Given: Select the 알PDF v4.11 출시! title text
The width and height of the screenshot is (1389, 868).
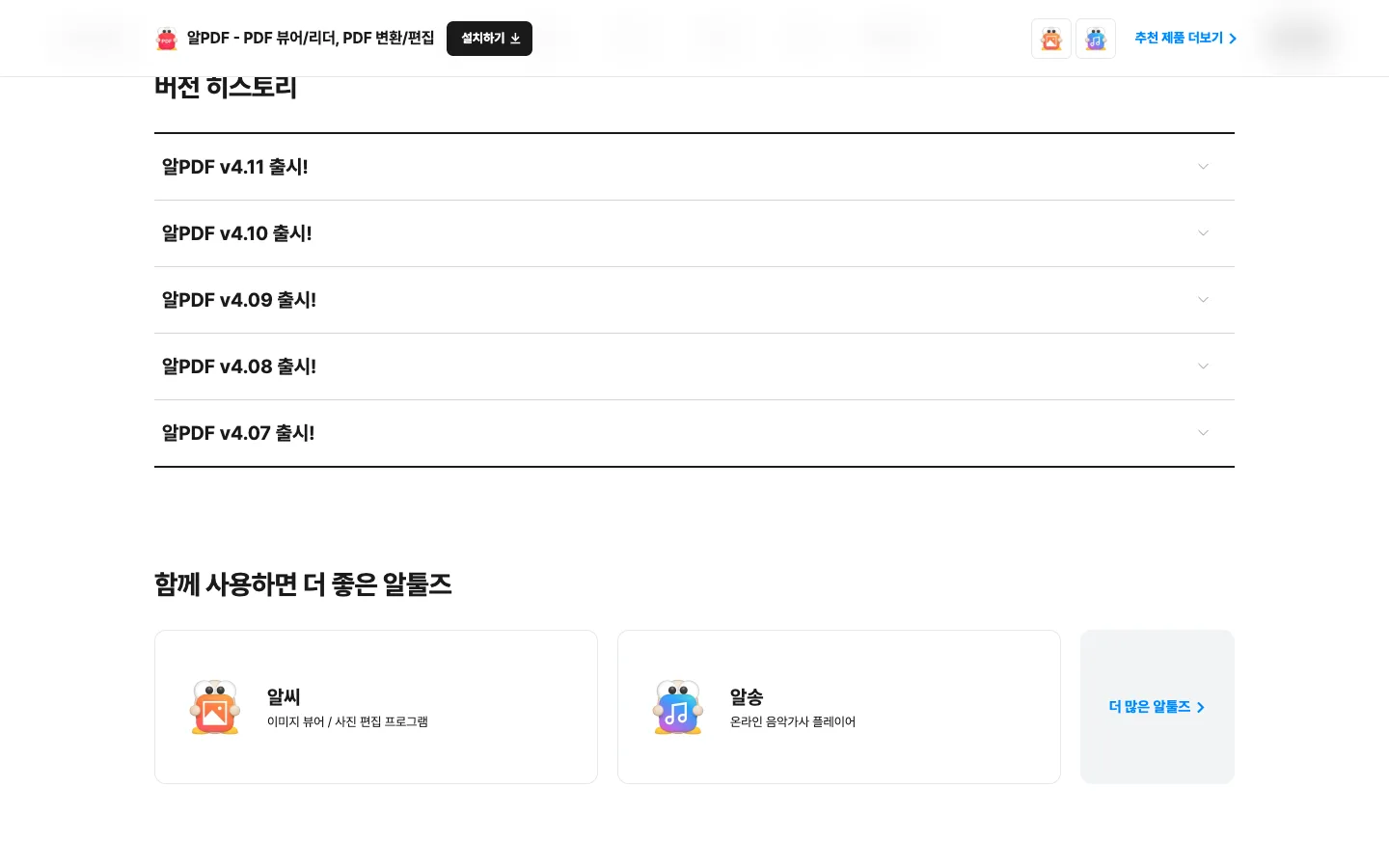Looking at the screenshot, I should pos(235,167).
